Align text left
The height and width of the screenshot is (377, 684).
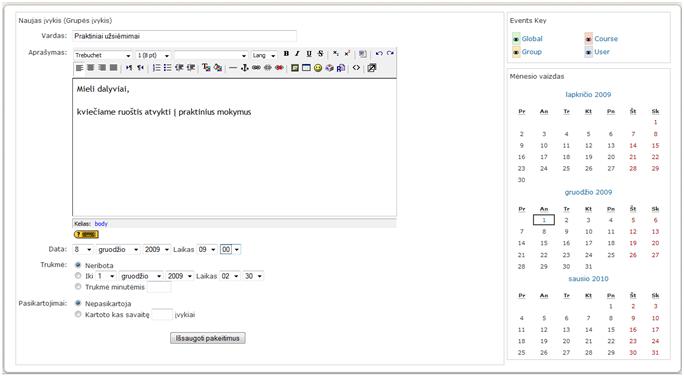[x=79, y=68]
